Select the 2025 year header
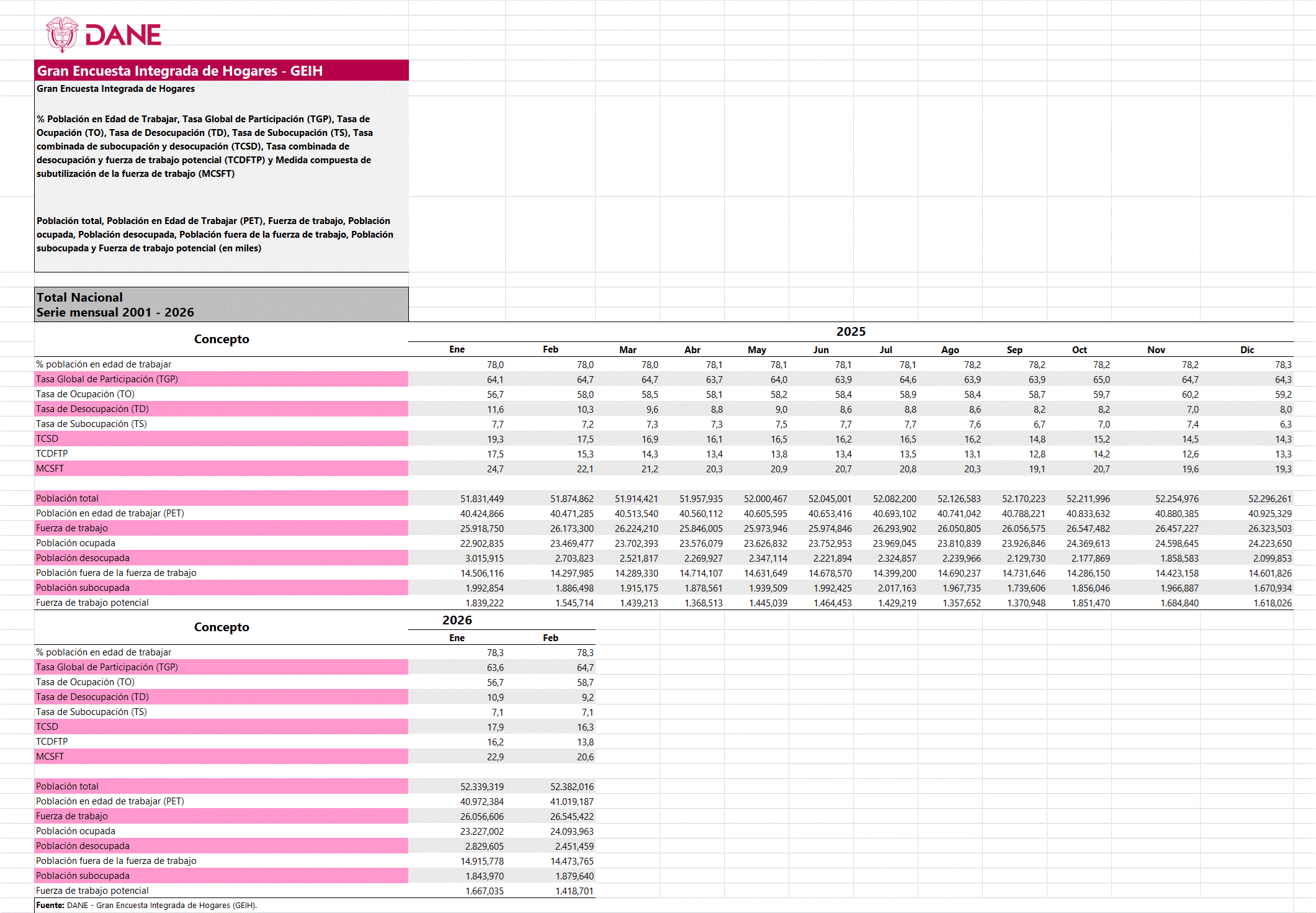Viewport: 1316px width, 913px height. [851, 331]
